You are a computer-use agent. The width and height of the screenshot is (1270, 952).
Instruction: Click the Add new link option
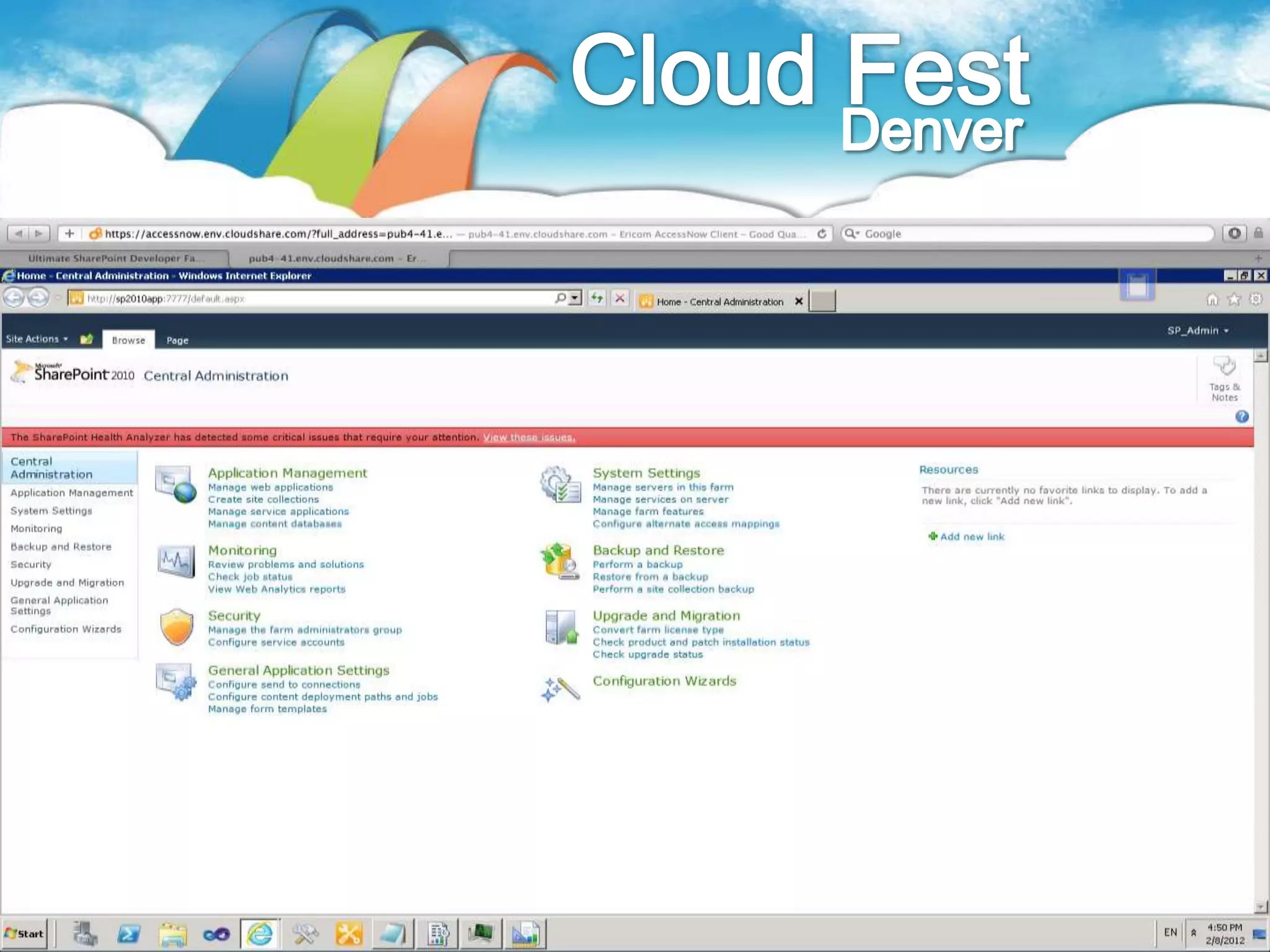(x=971, y=537)
